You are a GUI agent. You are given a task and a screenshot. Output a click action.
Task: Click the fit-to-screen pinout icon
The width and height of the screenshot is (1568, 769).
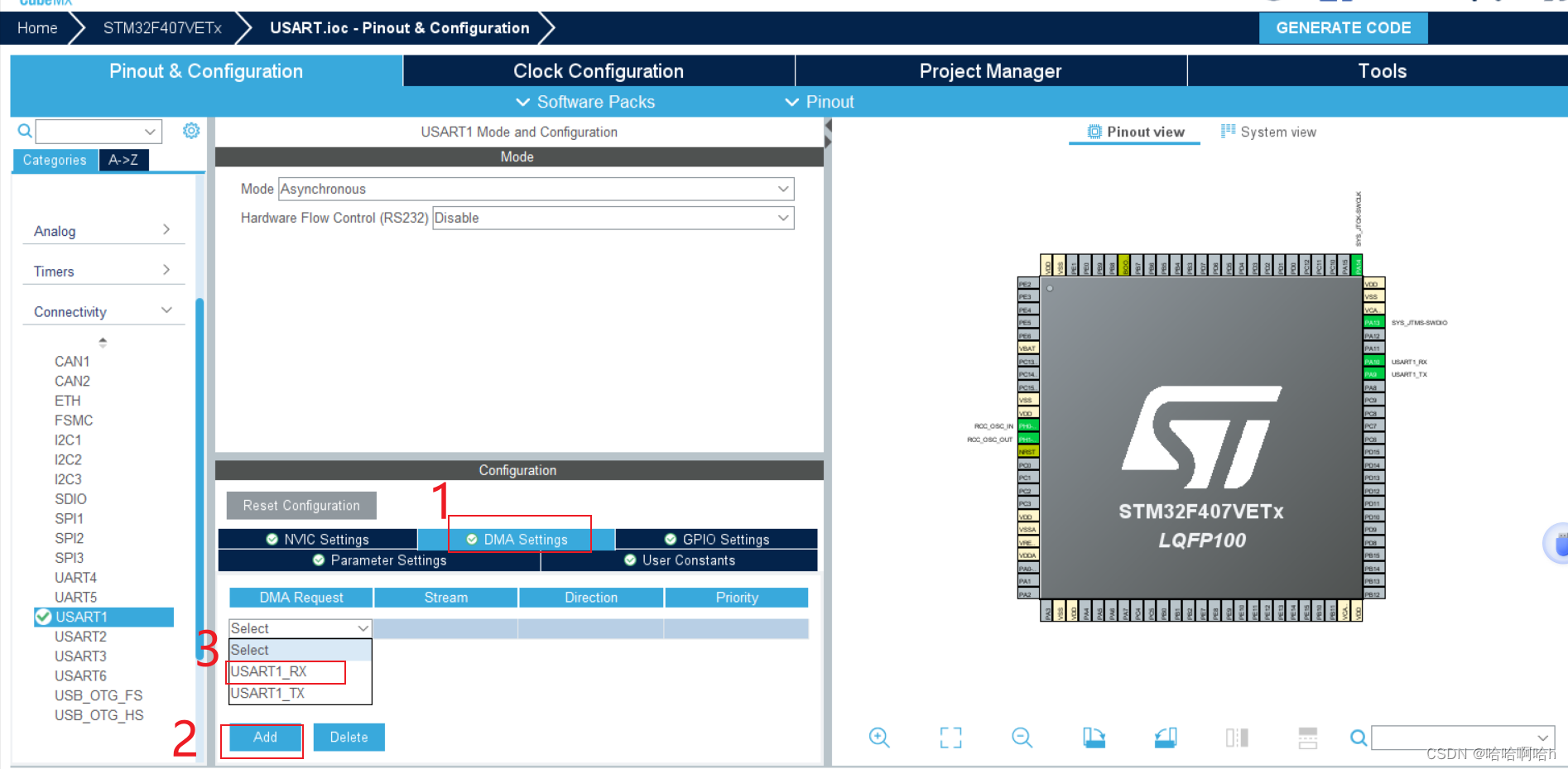pyautogui.click(x=950, y=738)
